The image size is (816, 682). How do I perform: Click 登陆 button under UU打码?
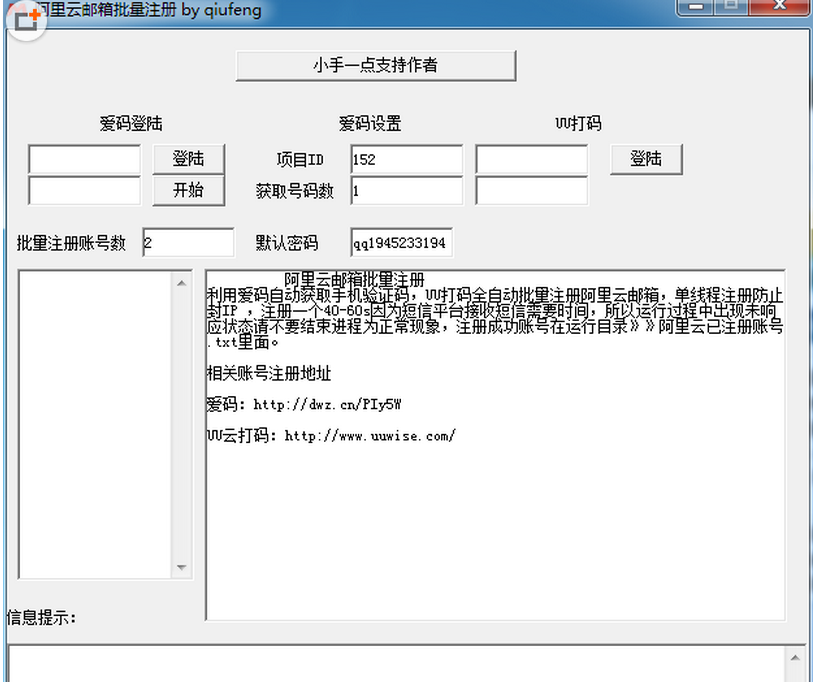click(x=646, y=159)
